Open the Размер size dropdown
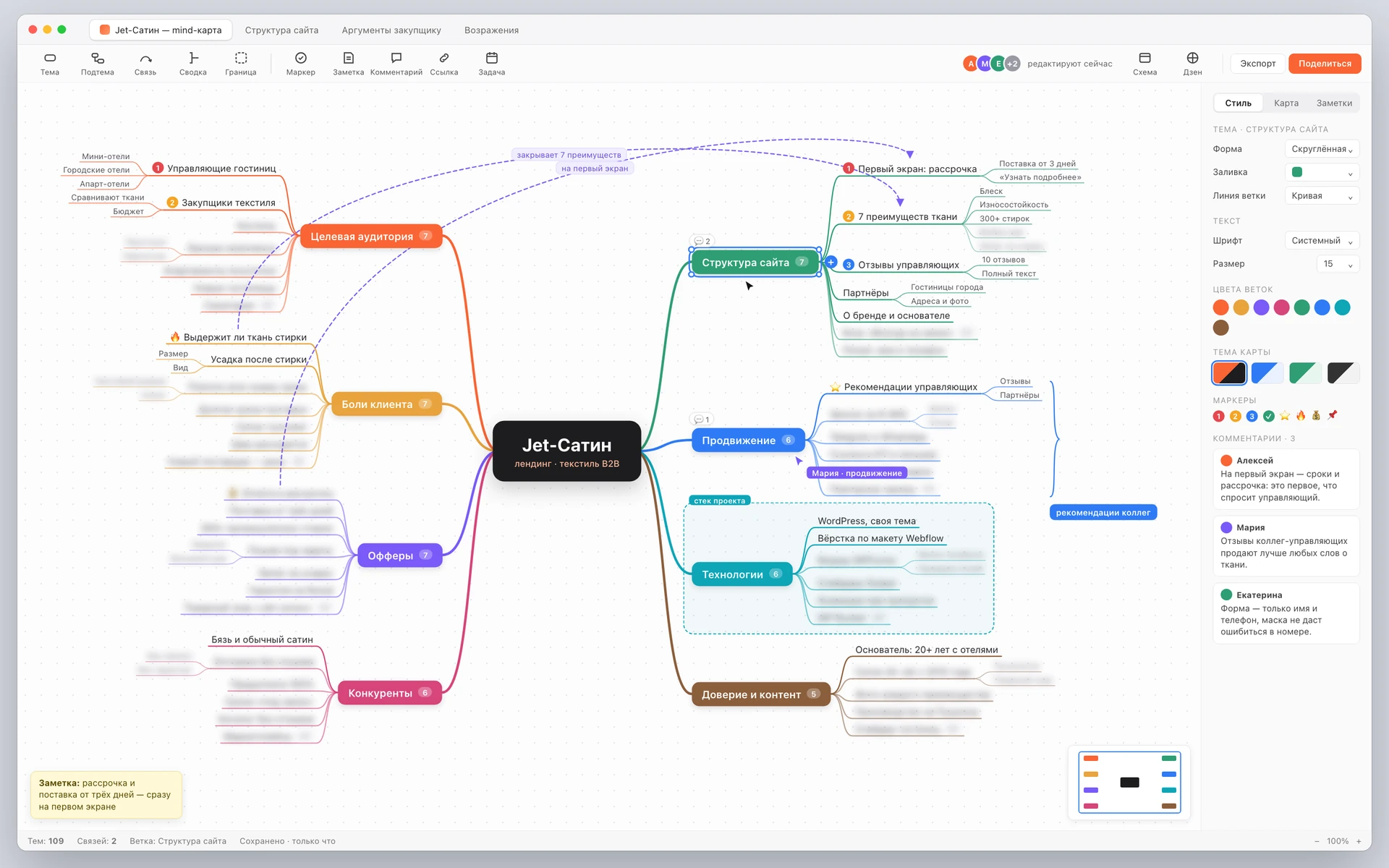Screen dimensions: 1389x868 point(1338,264)
